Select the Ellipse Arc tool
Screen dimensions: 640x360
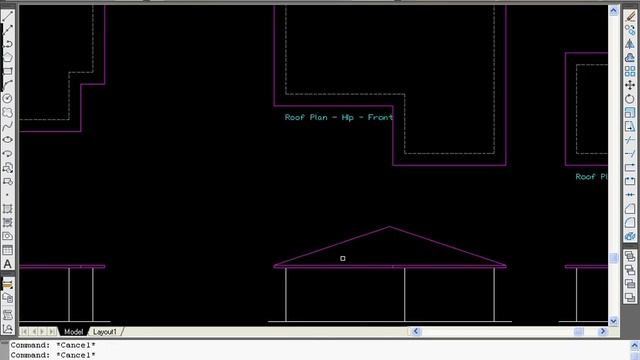[x=7, y=154]
